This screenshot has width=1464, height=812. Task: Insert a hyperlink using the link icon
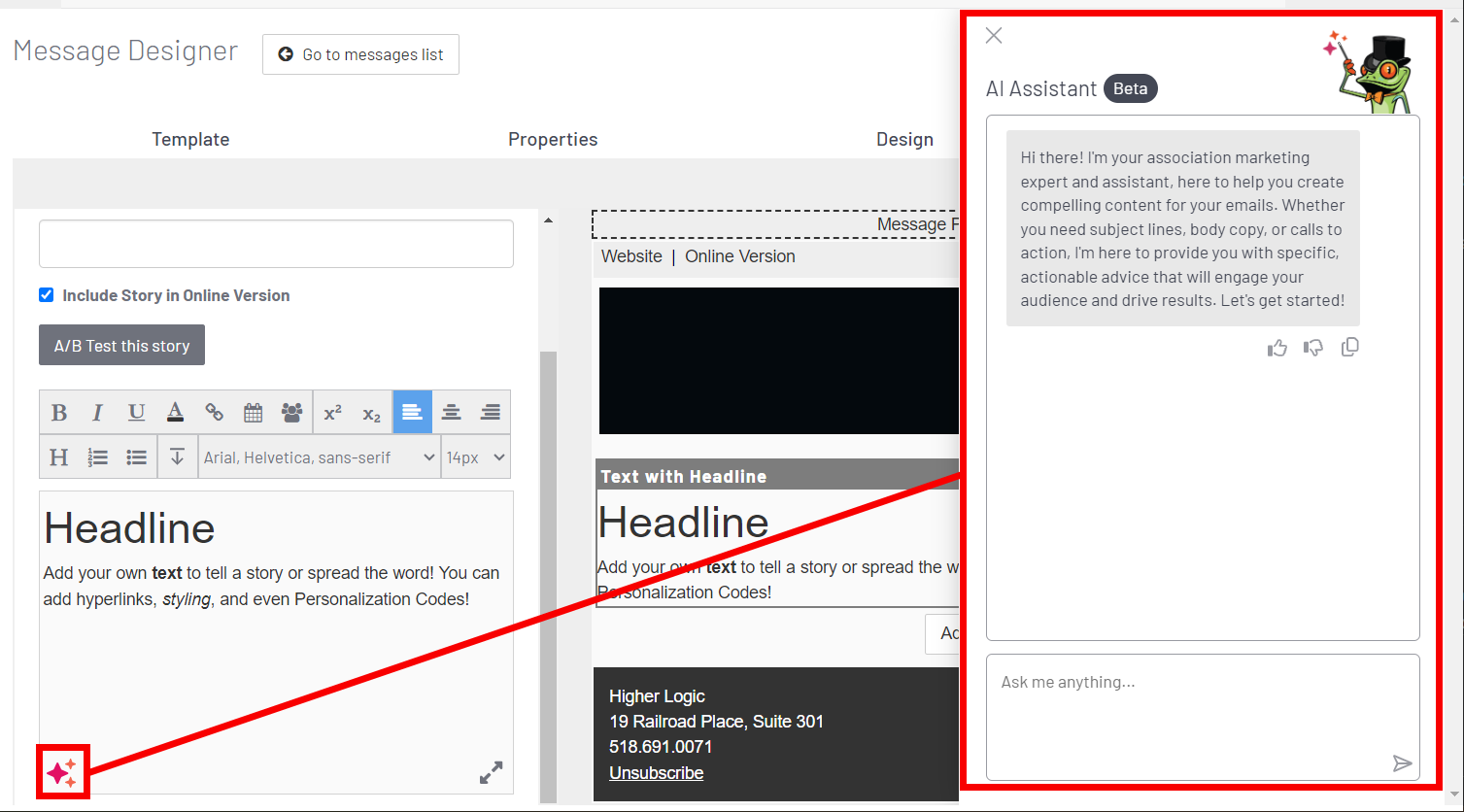coord(215,413)
